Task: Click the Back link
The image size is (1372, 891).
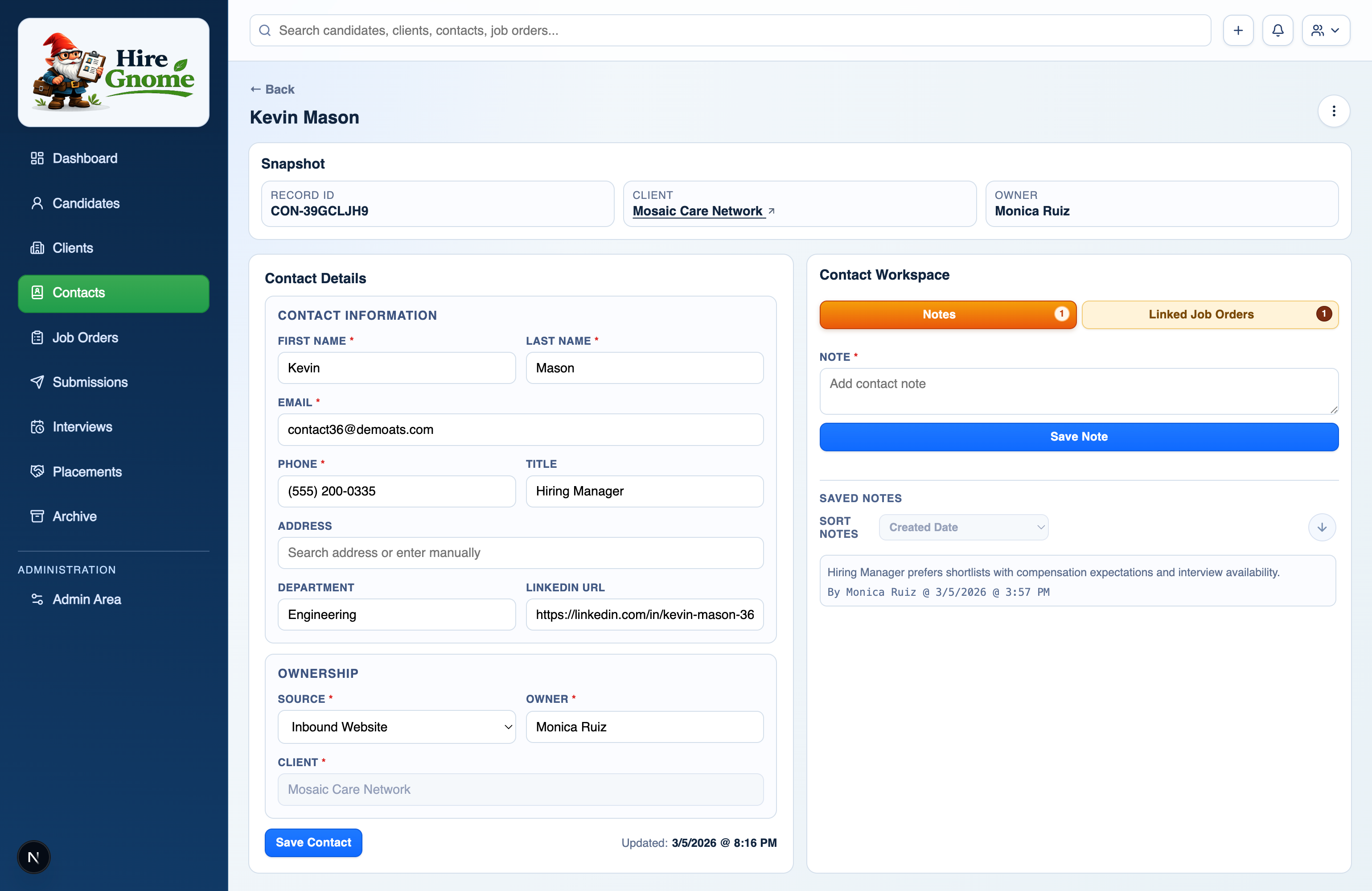Action: 273,89
